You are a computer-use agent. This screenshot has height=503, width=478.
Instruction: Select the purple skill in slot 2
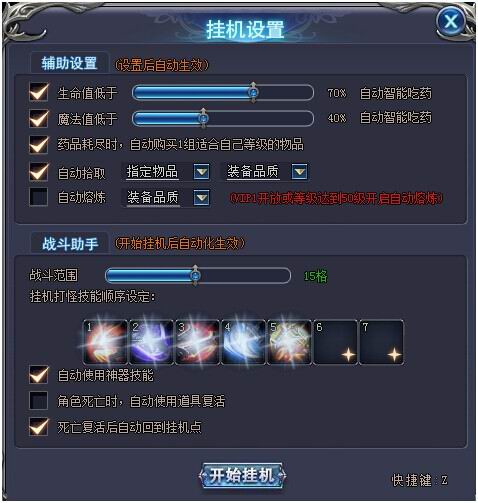point(152,342)
